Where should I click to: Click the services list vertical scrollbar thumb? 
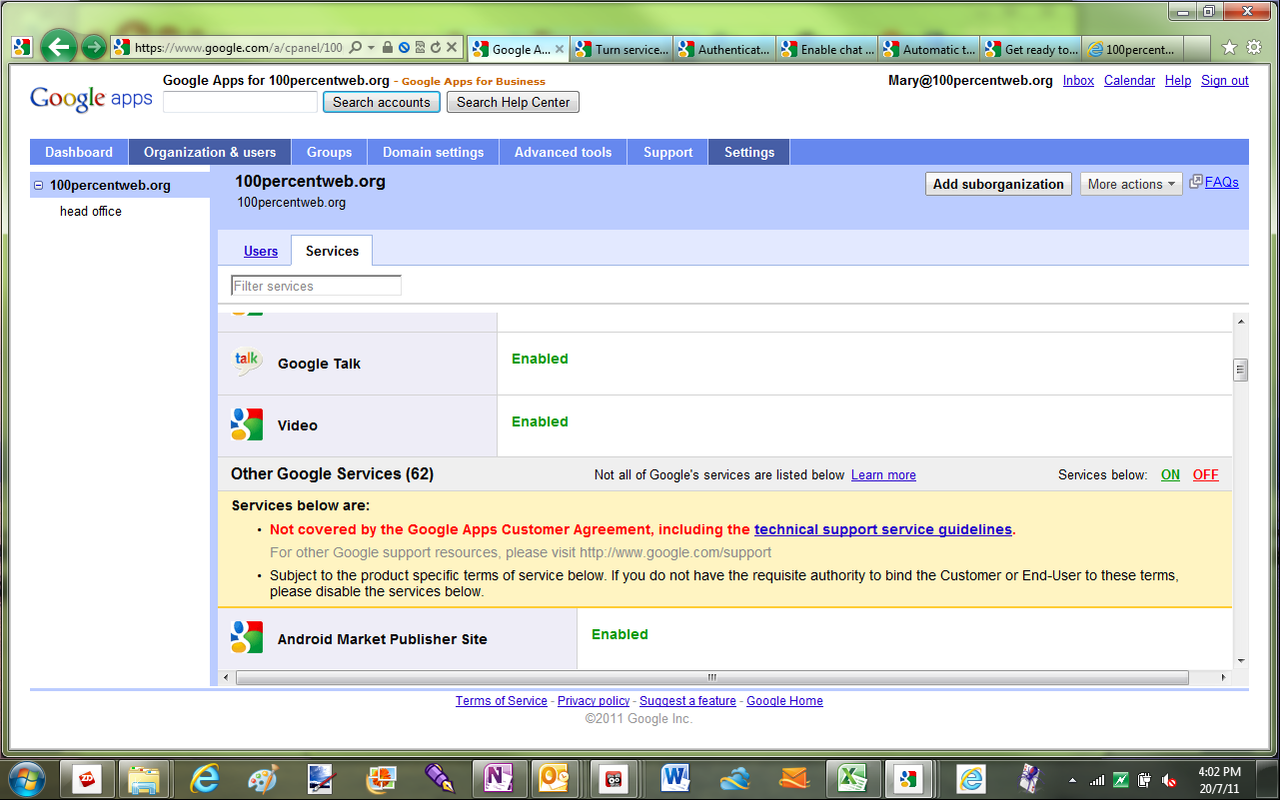(1241, 370)
